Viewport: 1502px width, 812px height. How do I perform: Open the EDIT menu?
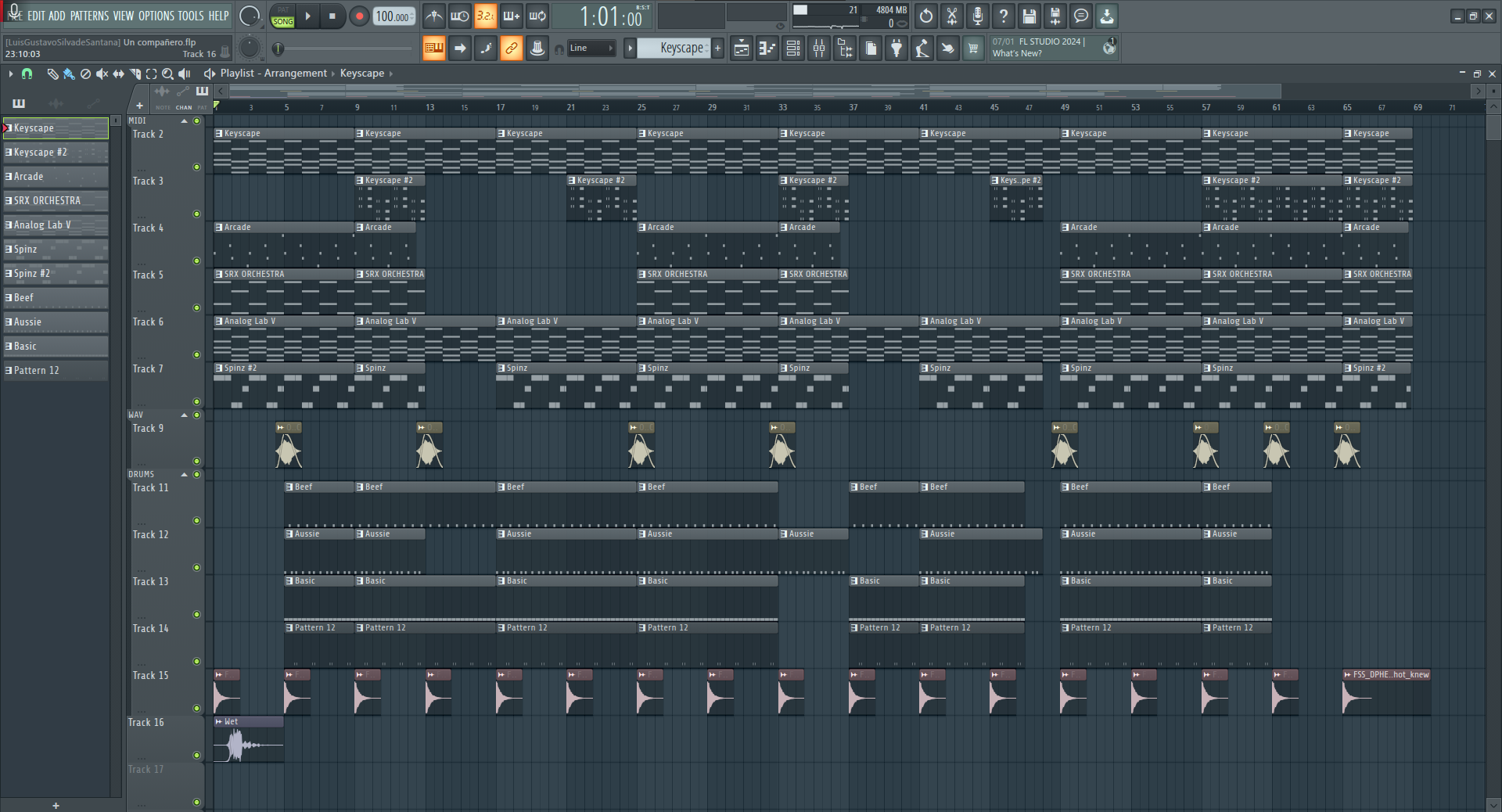click(36, 16)
